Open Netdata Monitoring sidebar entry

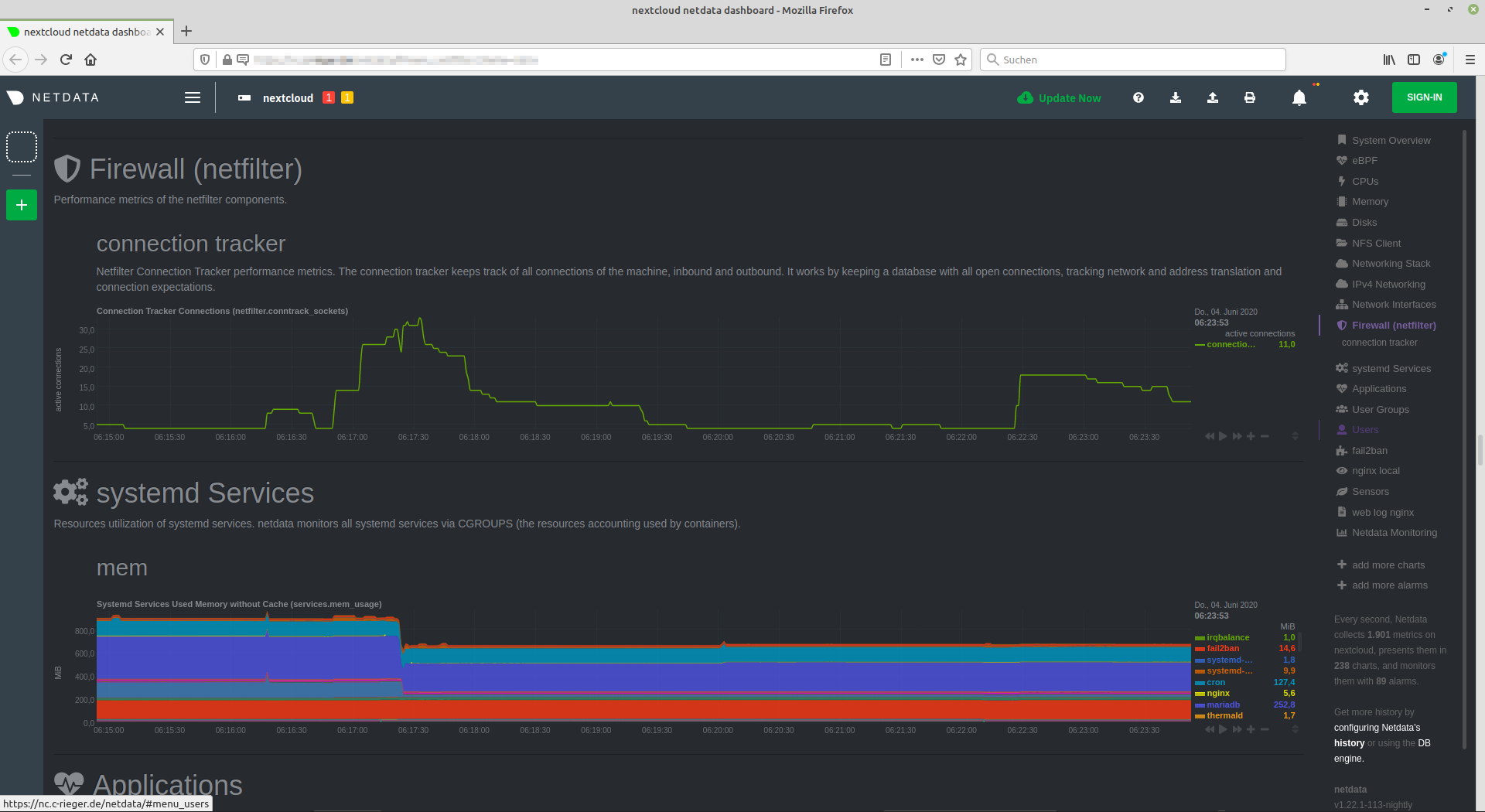click(x=1387, y=533)
